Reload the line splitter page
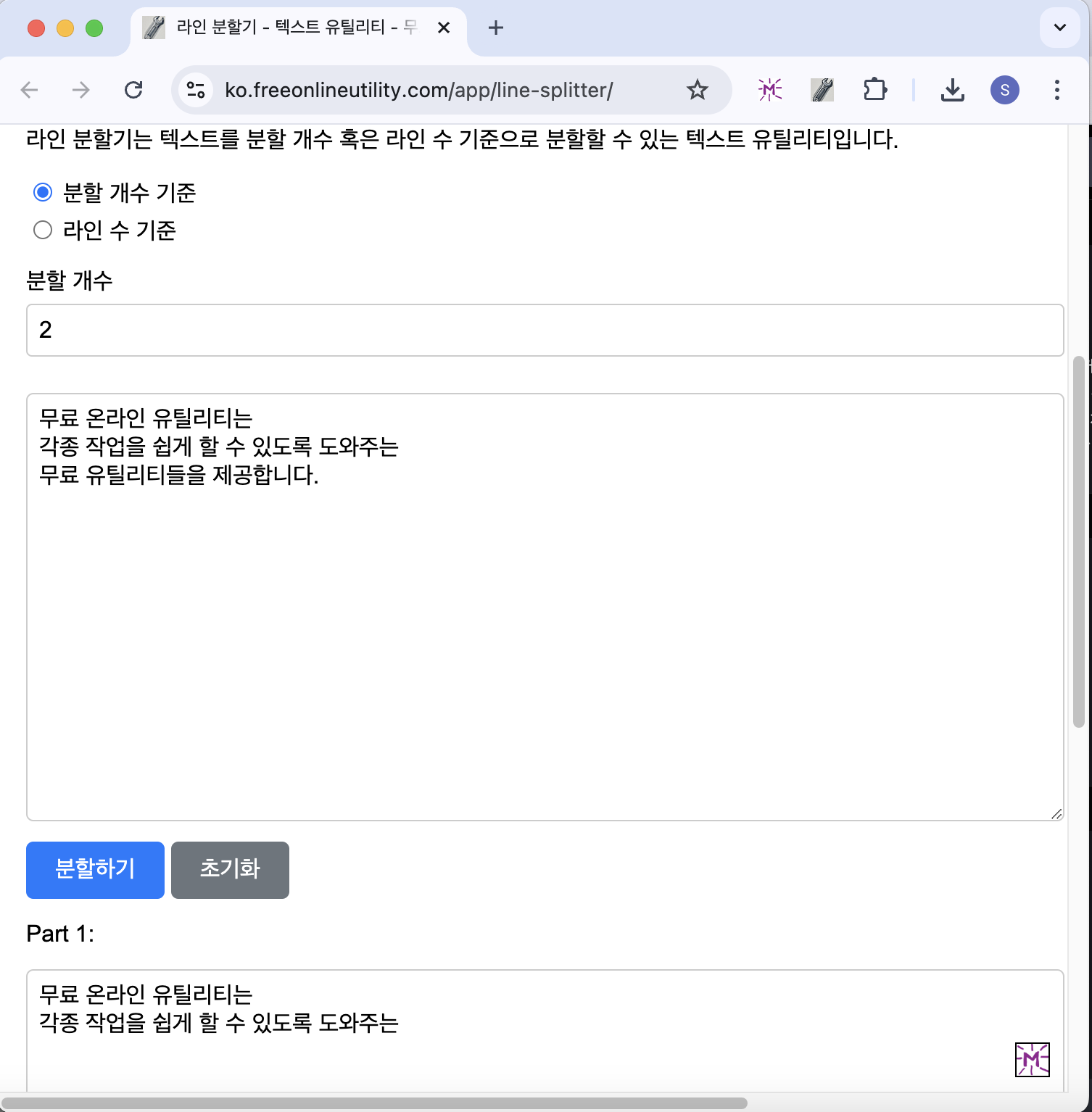This screenshot has width=1092, height=1112. [133, 90]
